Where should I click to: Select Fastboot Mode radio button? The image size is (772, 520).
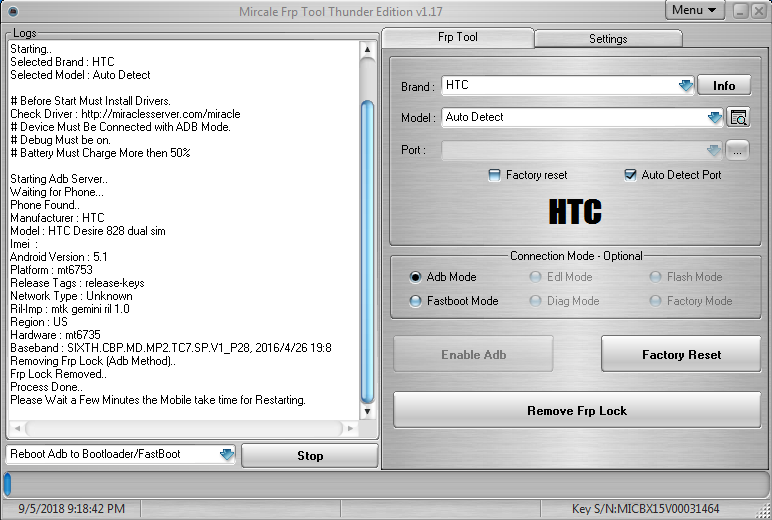click(x=415, y=301)
